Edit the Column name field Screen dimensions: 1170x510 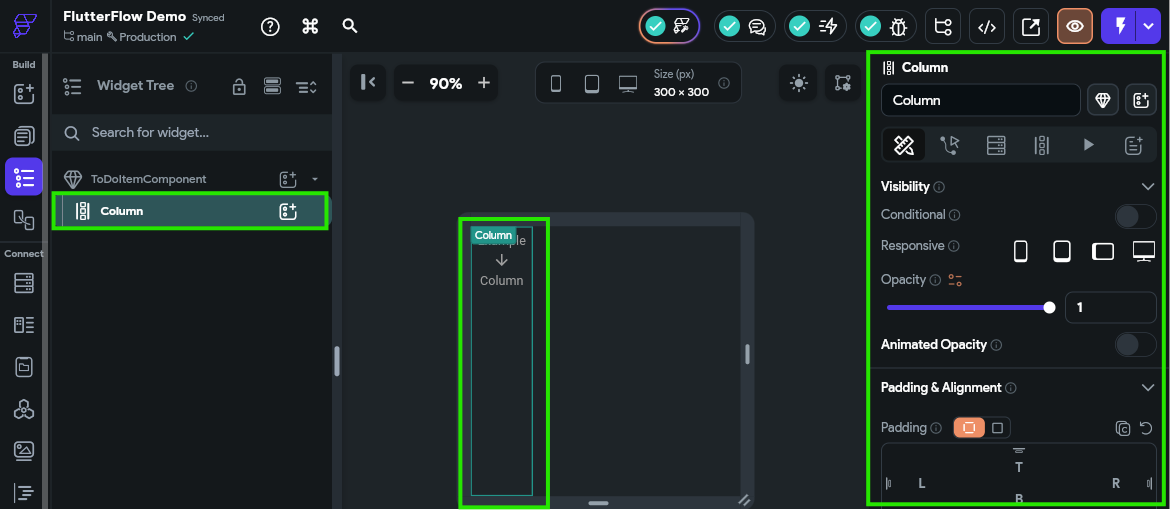coord(980,100)
